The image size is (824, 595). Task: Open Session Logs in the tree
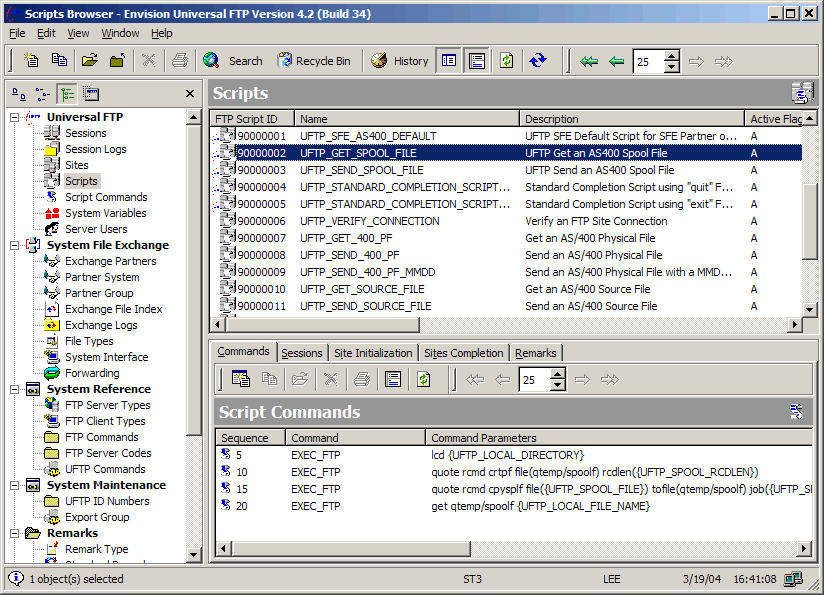click(x=95, y=149)
